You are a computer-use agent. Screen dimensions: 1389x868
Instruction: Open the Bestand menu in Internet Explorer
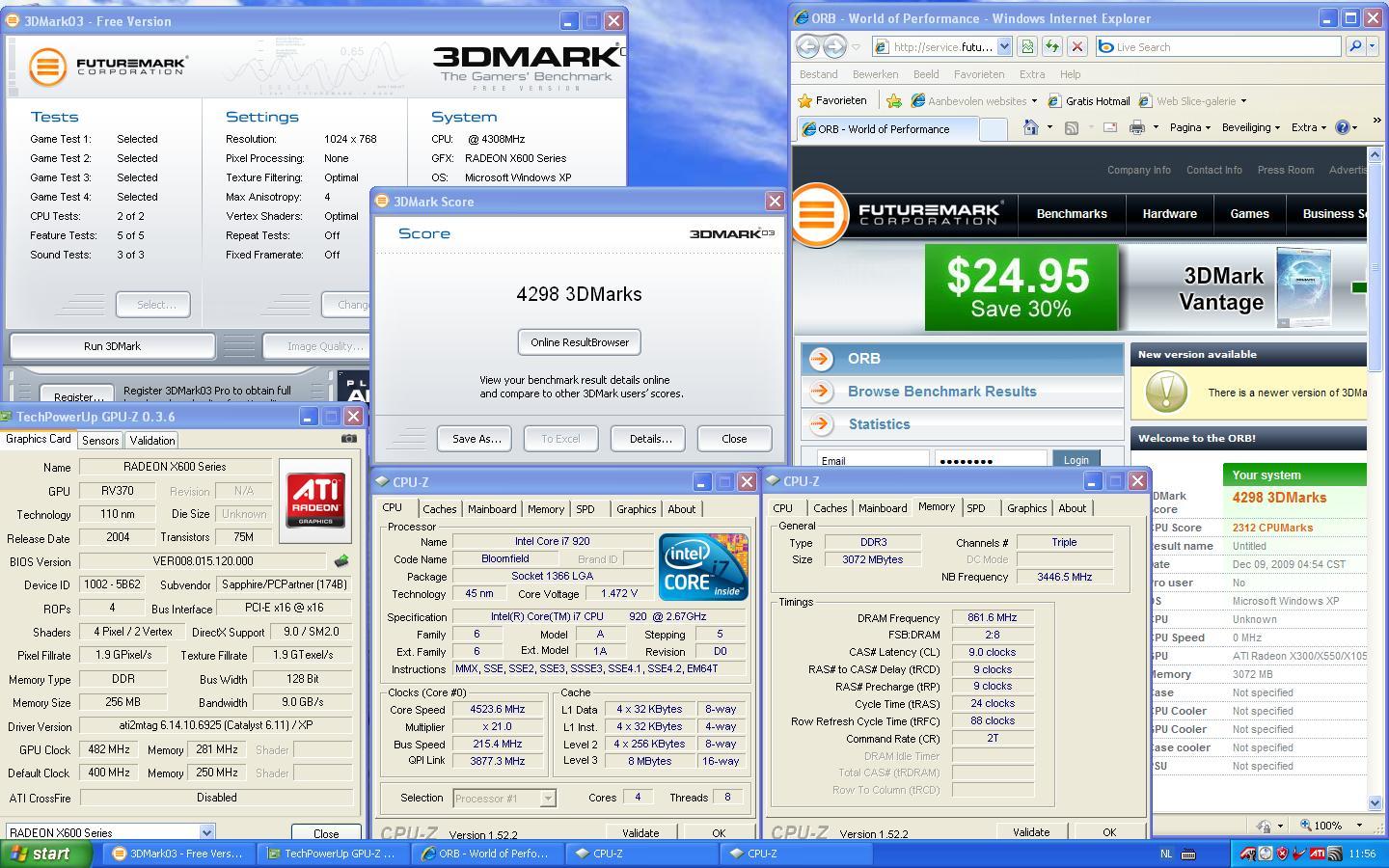pyautogui.click(x=818, y=74)
